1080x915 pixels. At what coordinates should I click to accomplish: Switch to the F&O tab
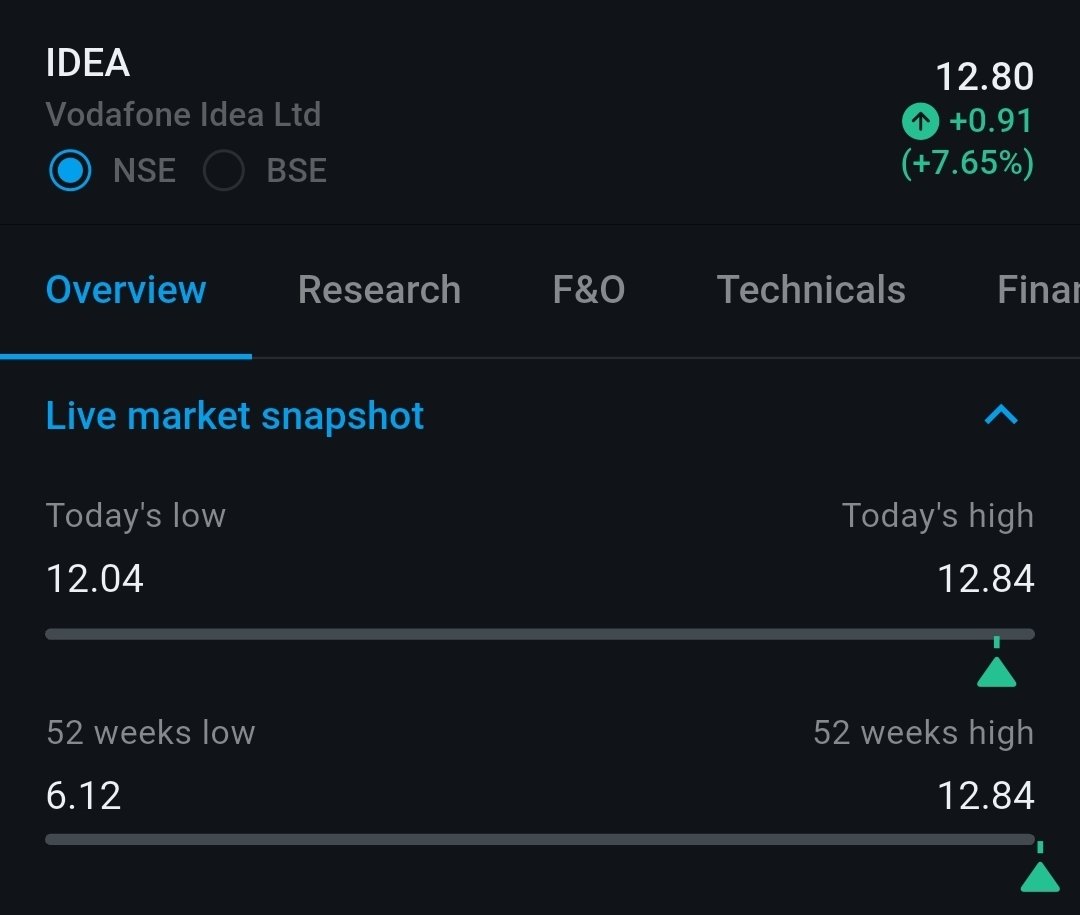589,289
